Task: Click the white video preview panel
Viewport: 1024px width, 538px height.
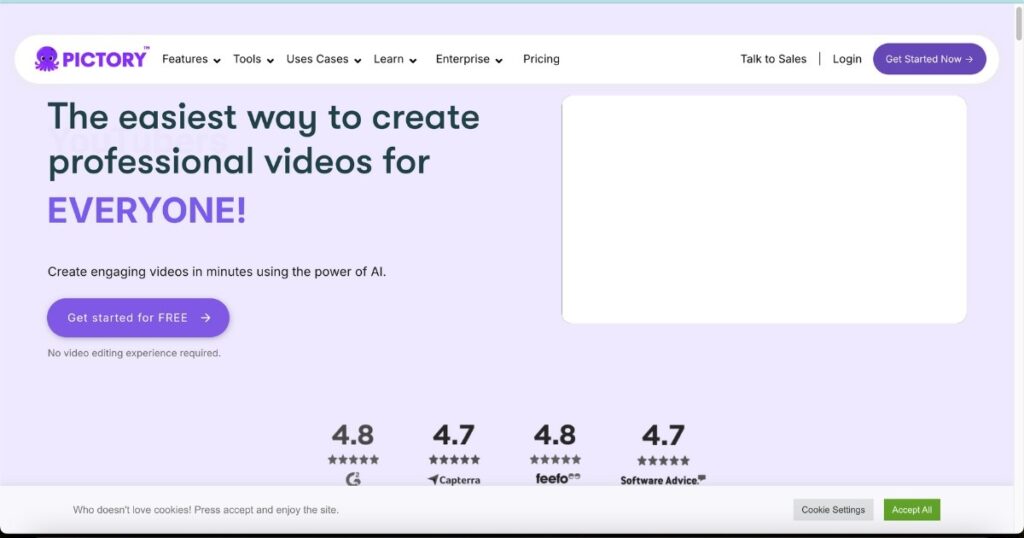Action: click(x=764, y=210)
